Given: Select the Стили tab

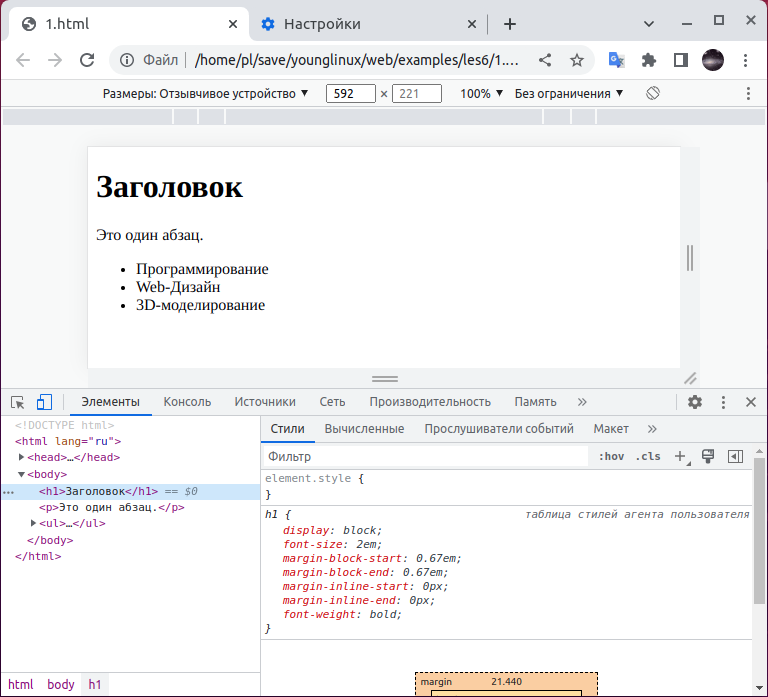Looking at the screenshot, I should pos(288,429).
